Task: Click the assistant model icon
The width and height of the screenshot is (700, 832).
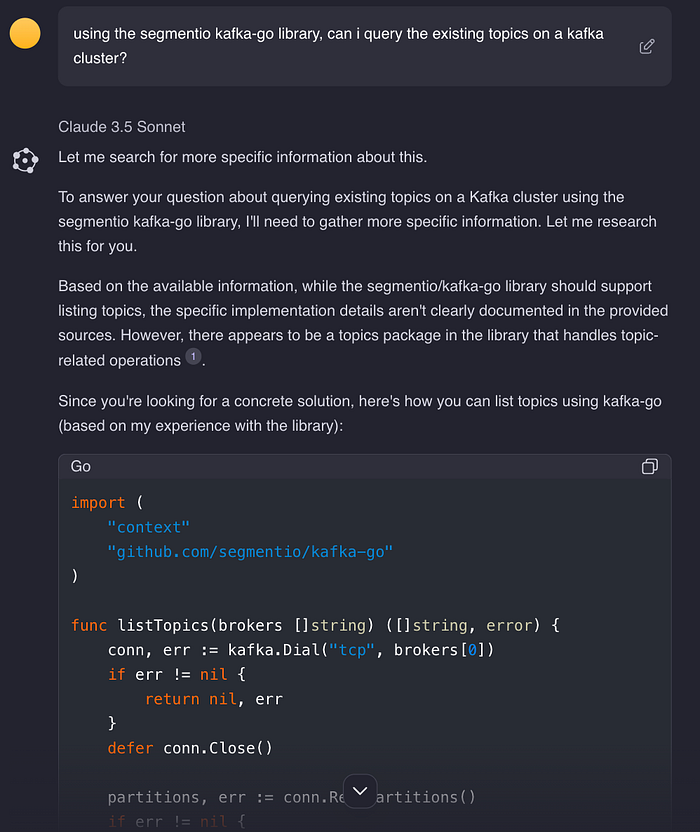Action: tap(25, 160)
